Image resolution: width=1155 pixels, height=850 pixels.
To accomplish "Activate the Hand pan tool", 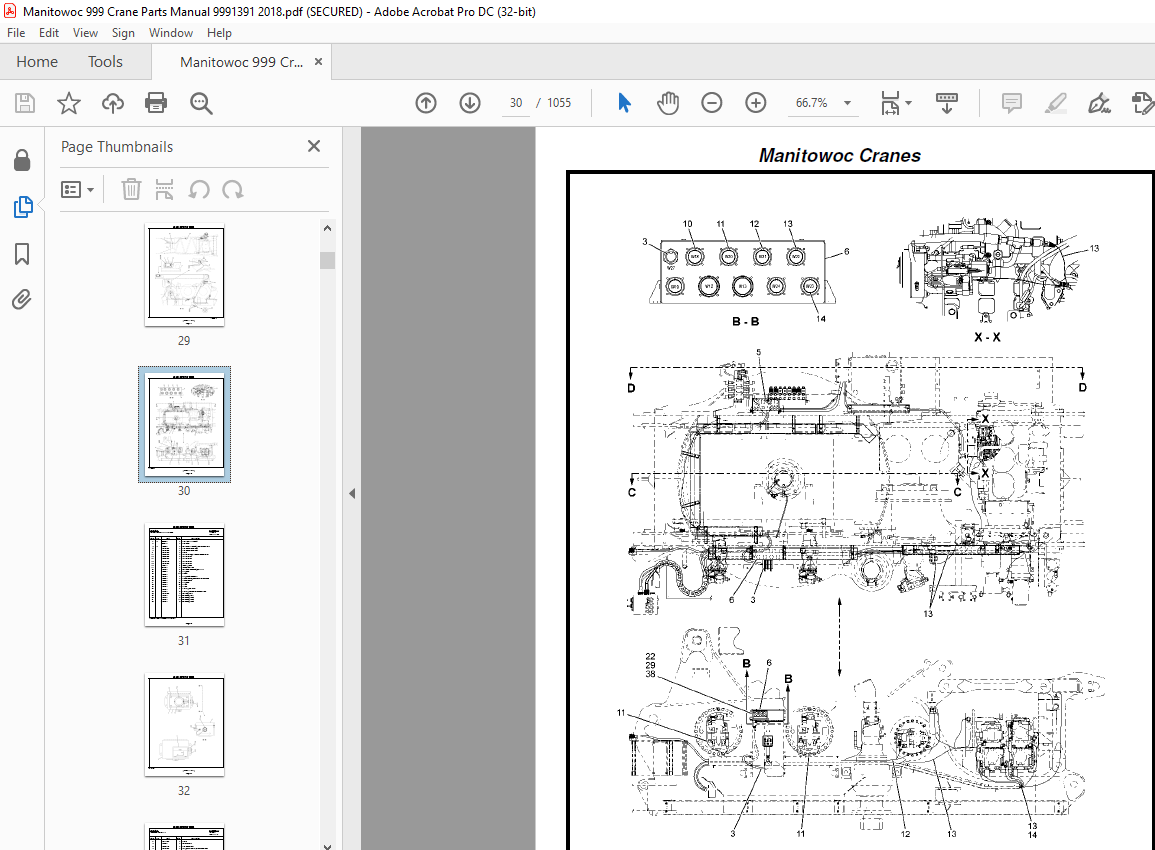I will click(x=668, y=103).
